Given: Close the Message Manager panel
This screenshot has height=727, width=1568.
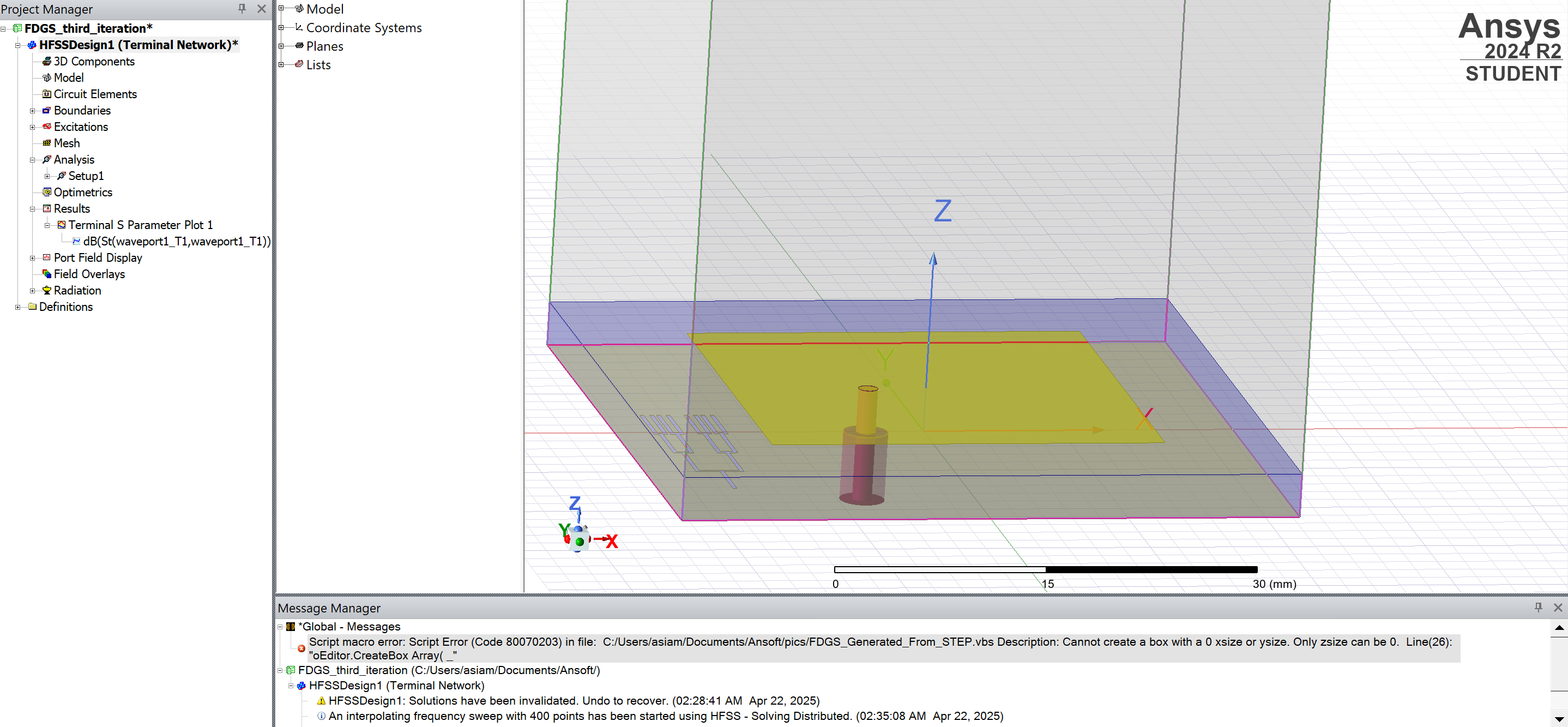Looking at the screenshot, I should [1558, 607].
